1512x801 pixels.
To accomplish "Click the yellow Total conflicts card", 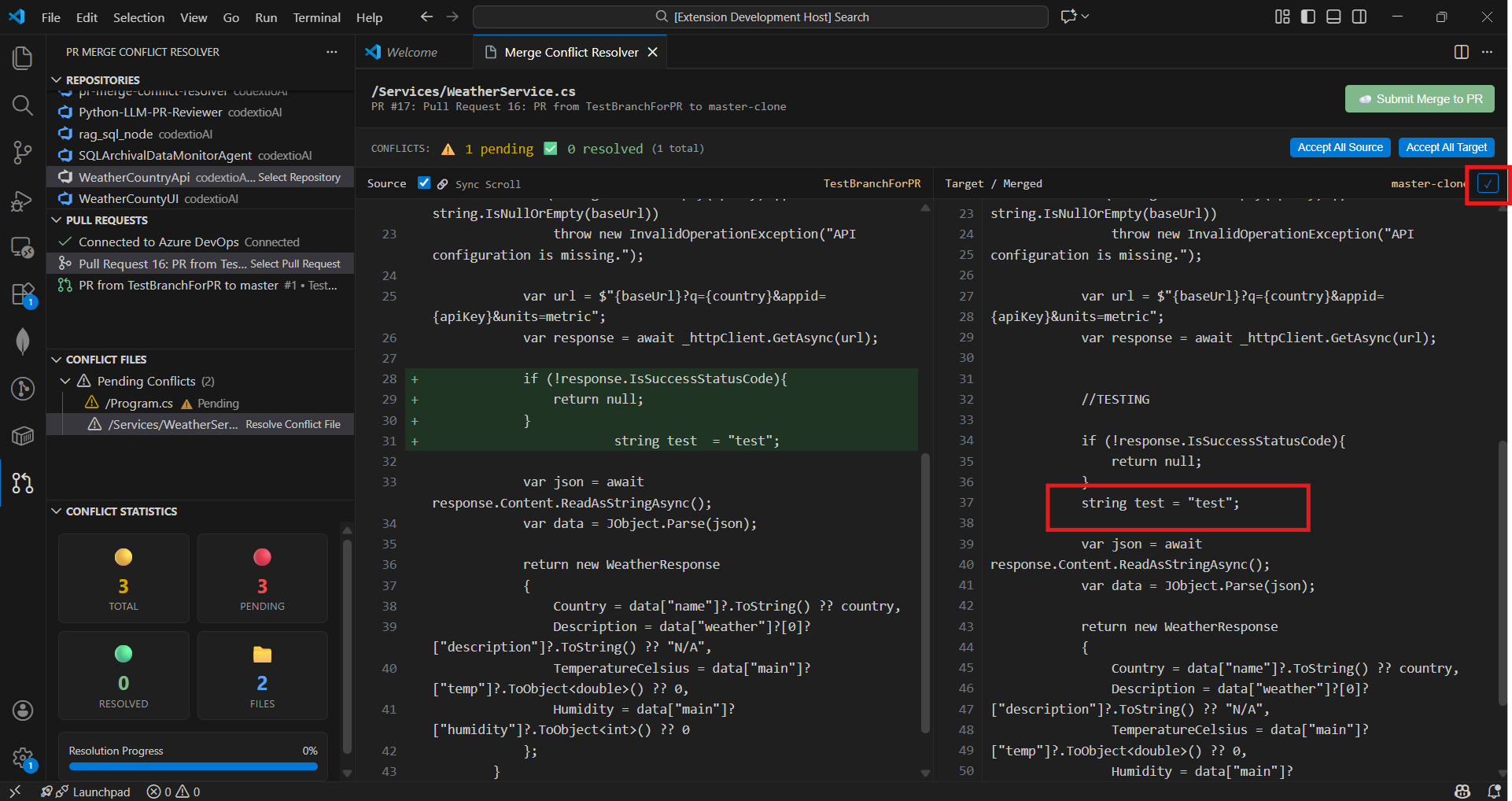I will point(124,578).
